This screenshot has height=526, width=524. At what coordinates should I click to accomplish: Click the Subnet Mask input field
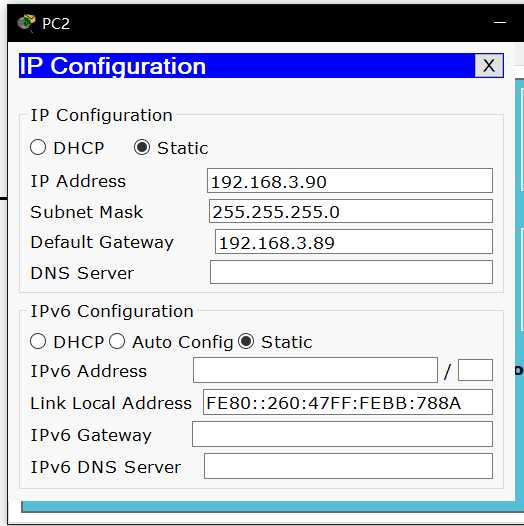point(351,211)
